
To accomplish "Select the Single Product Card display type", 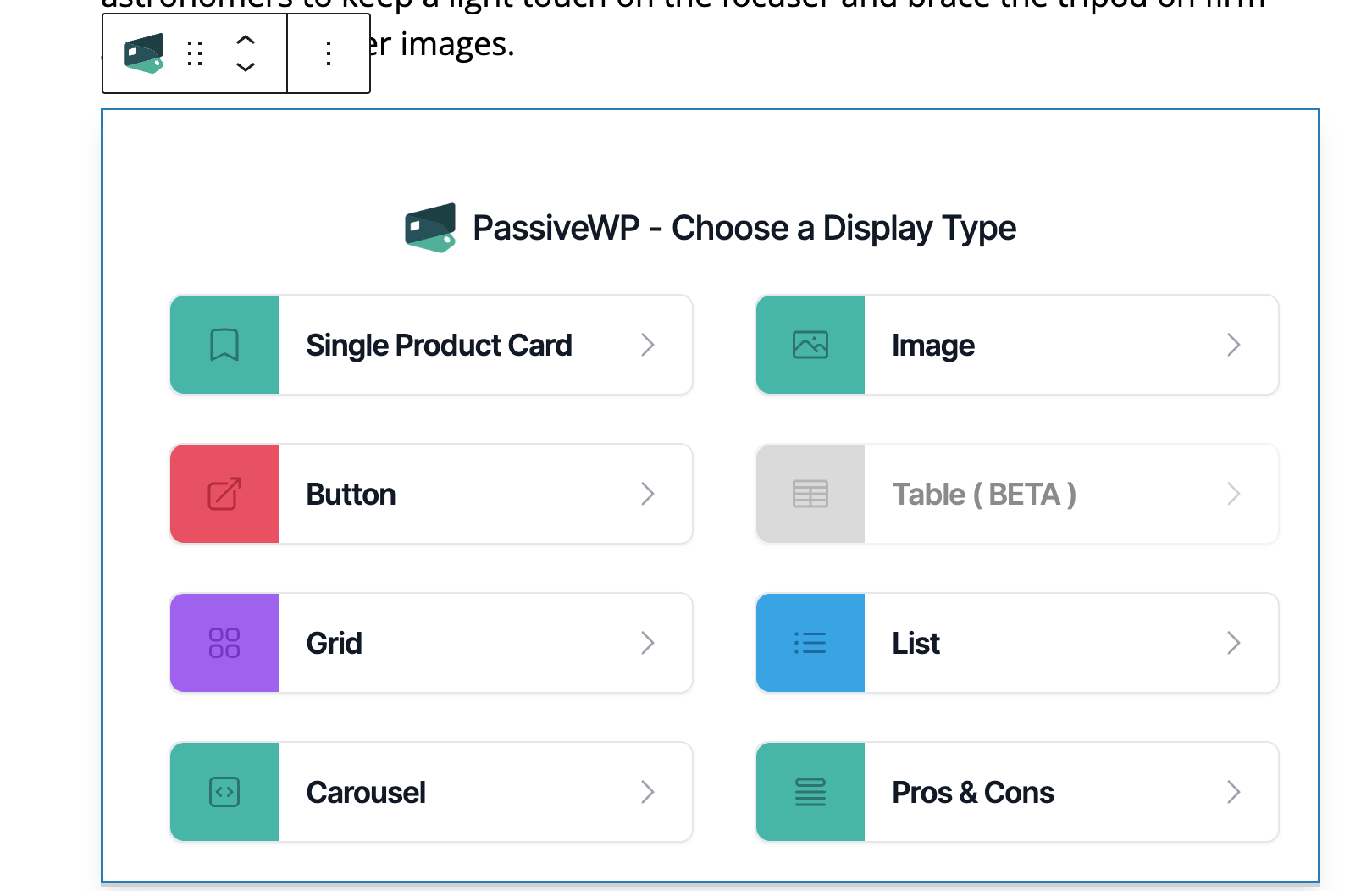I will point(439,346).
